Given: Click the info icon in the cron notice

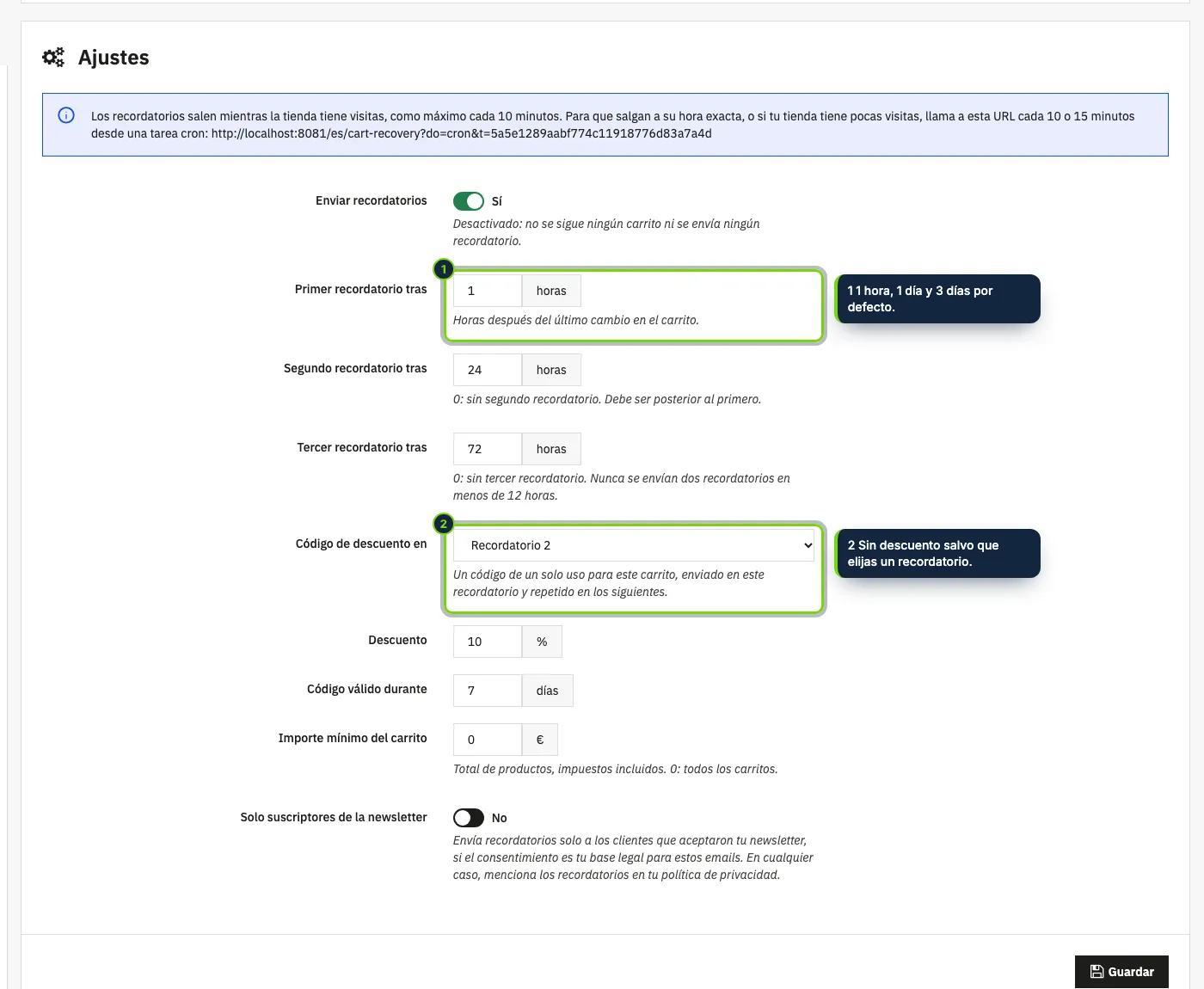Looking at the screenshot, I should coord(66,115).
